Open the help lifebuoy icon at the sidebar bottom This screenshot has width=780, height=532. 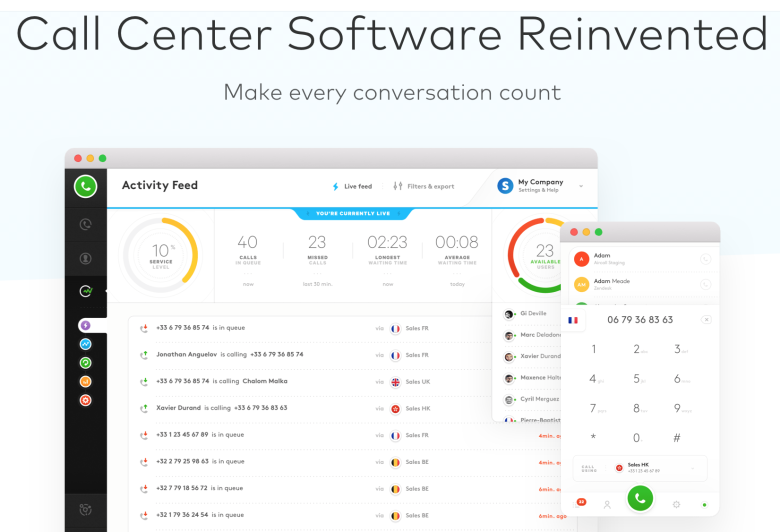(x=86, y=510)
